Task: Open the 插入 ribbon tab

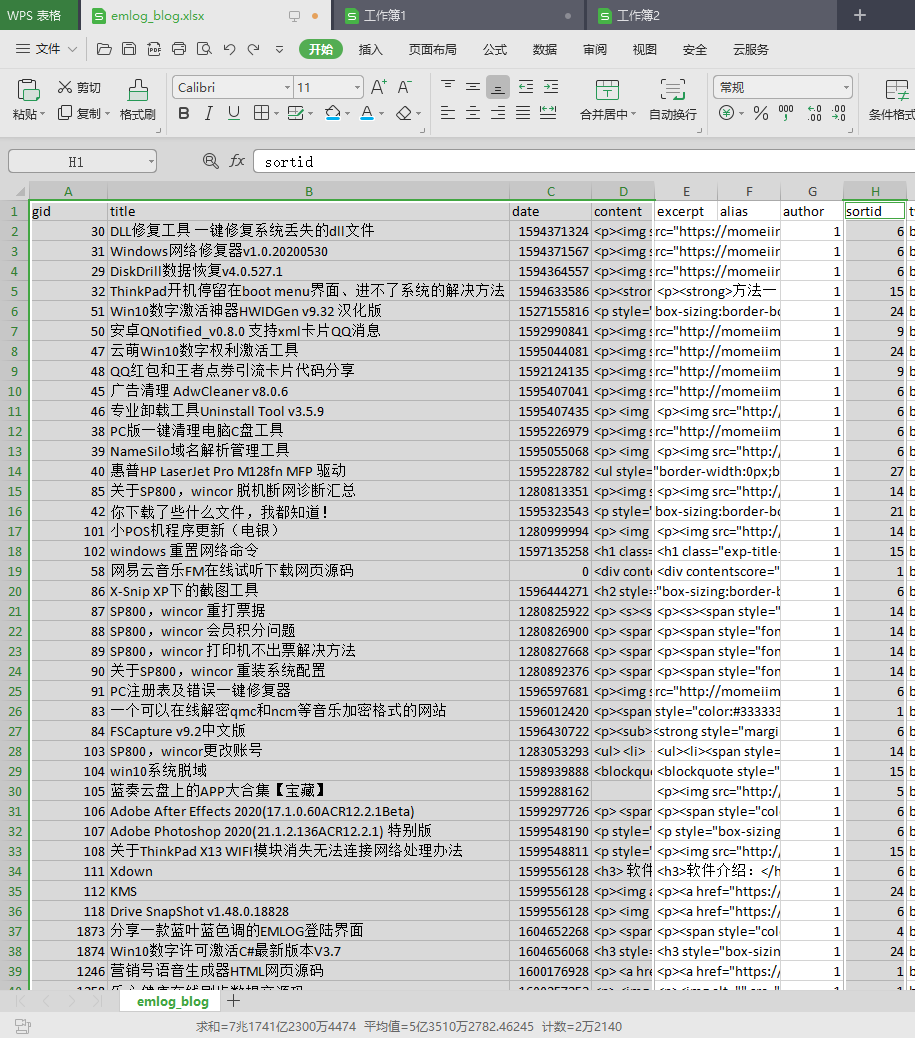Action: point(370,50)
